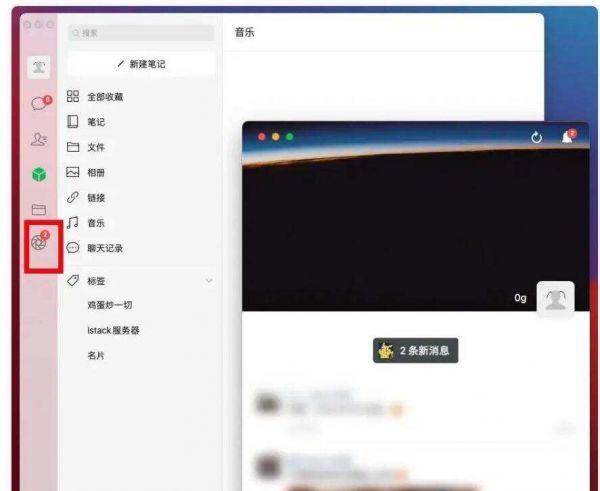Select the 鸡蛋炒一切 tag

[x=110, y=305]
